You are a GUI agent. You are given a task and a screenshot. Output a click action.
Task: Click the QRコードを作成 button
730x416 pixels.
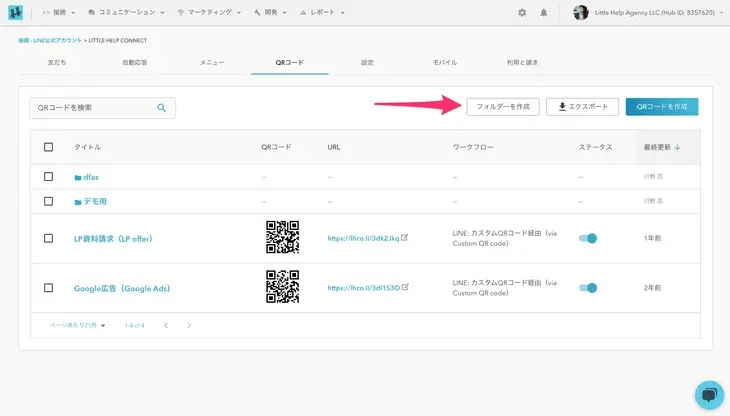click(x=661, y=106)
